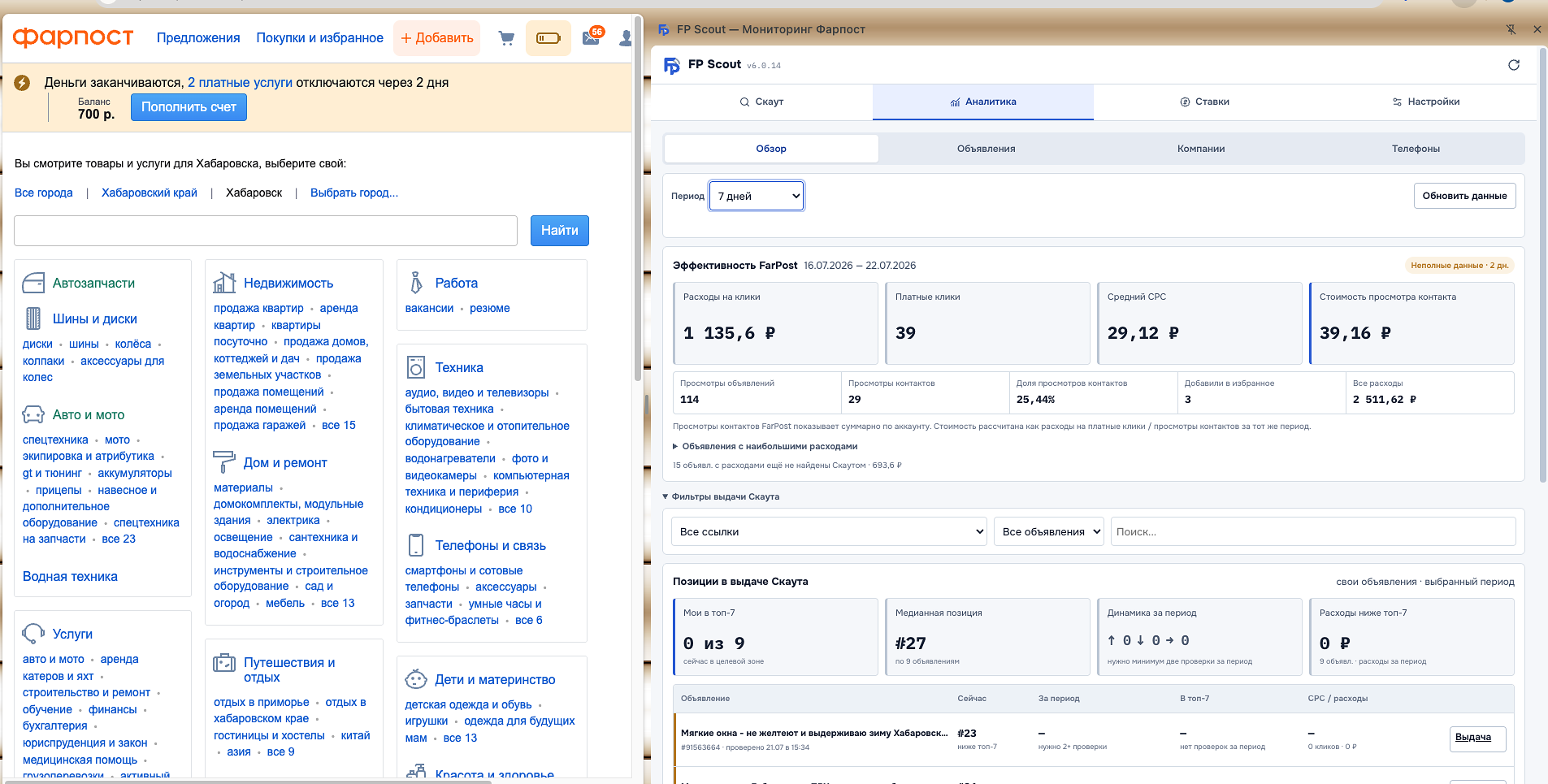1548x784 pixels.
Task: Open the shopping cart icon
Action: 506,38
